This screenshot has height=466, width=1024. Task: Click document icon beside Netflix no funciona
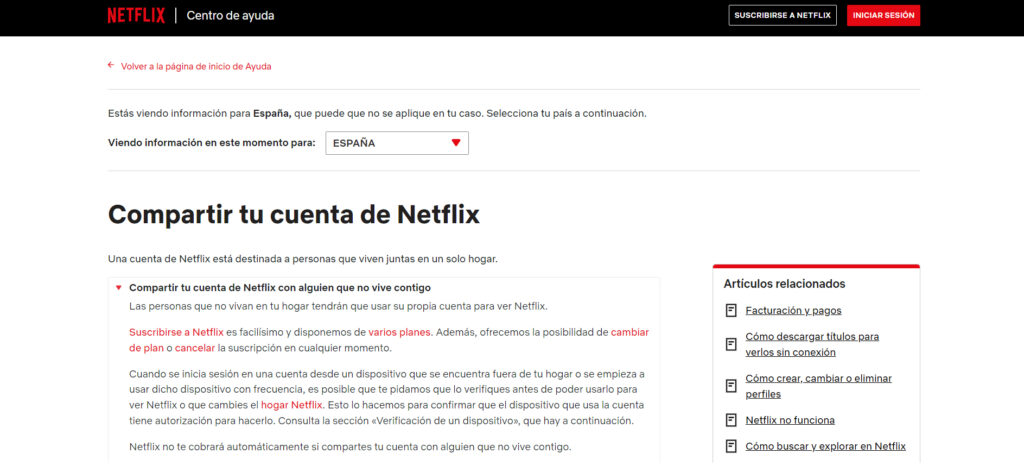pyautogui.click(x=731, y=420)
